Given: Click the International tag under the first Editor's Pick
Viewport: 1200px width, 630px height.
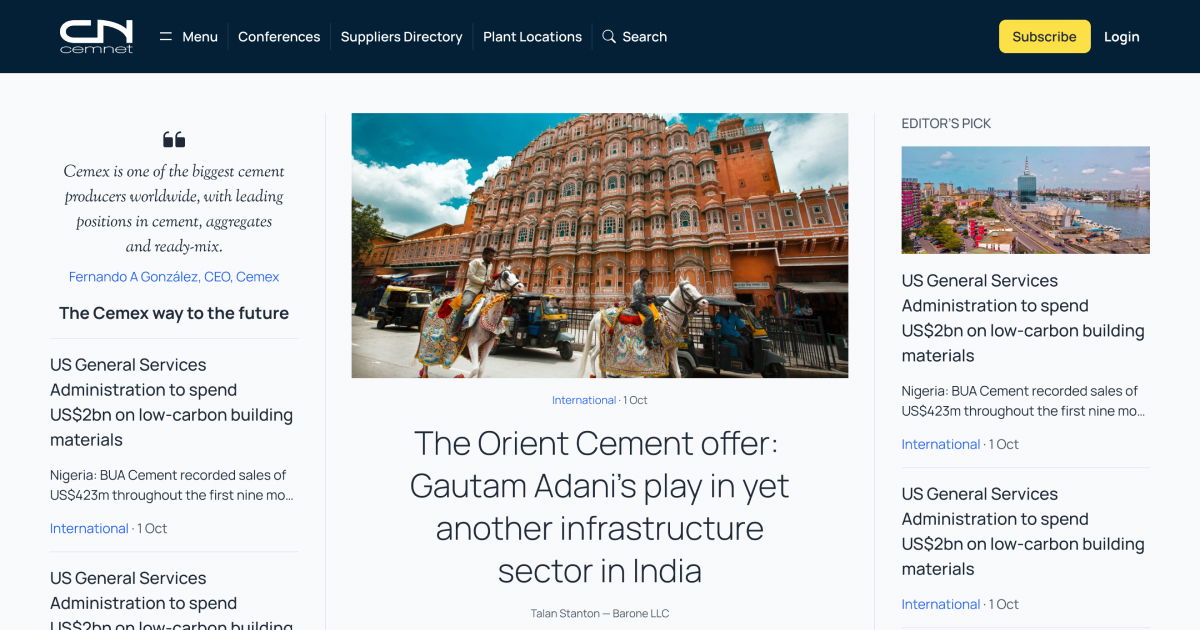Looking at the screenshot, I should point(941,444).
